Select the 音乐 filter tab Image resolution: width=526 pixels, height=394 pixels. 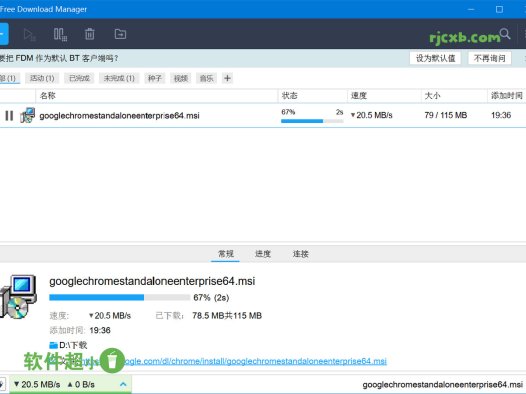click(206, 78)
